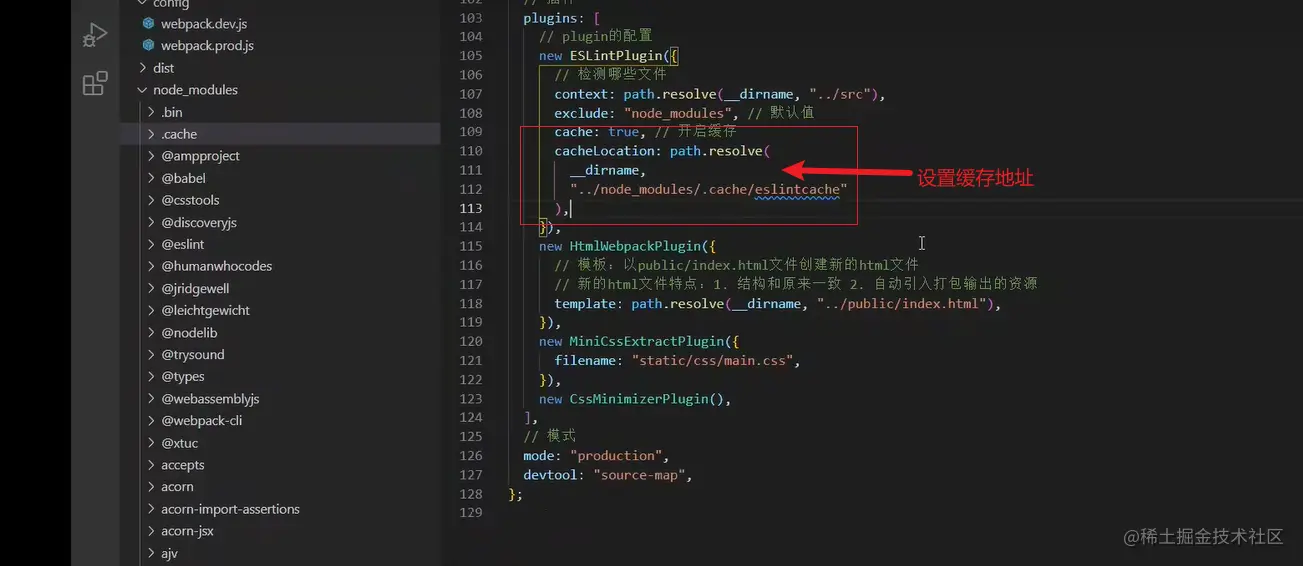Select the accepts folder
Image resolution: width=1303 pixels, height=566 pixels.
(183, 464)
